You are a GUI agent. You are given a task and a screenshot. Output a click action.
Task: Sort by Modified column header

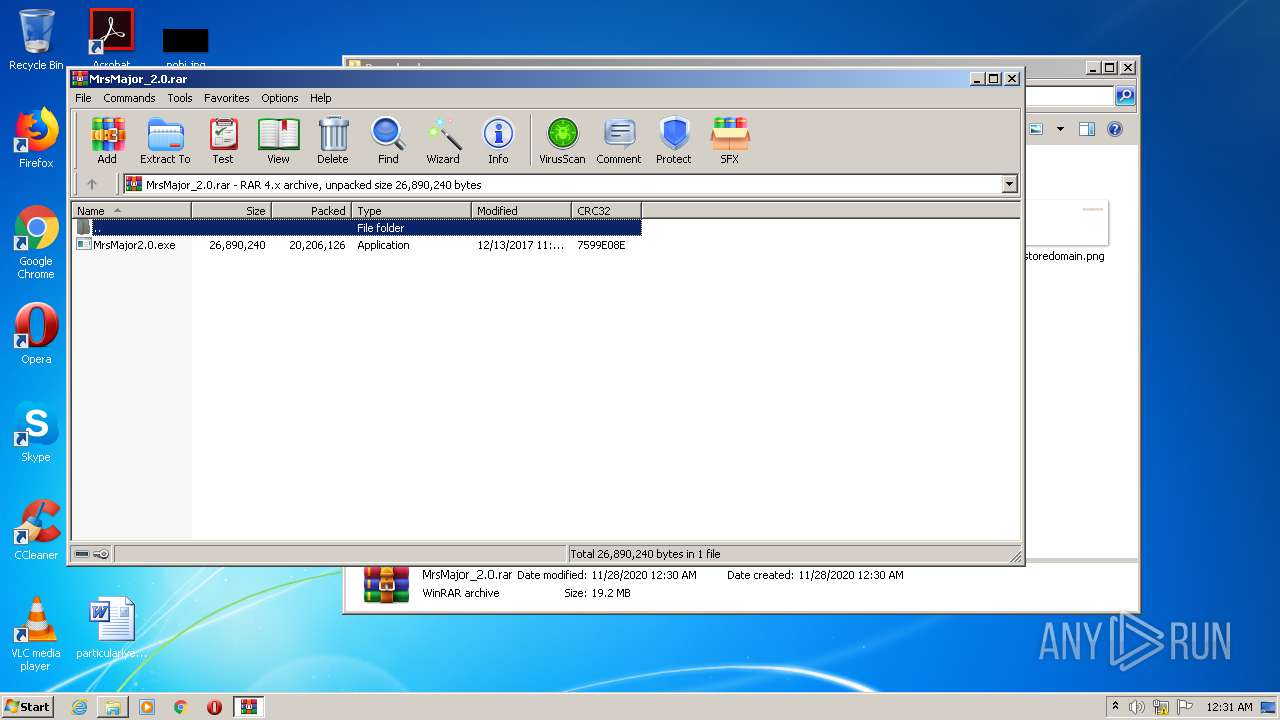click(x=521, y=210)
